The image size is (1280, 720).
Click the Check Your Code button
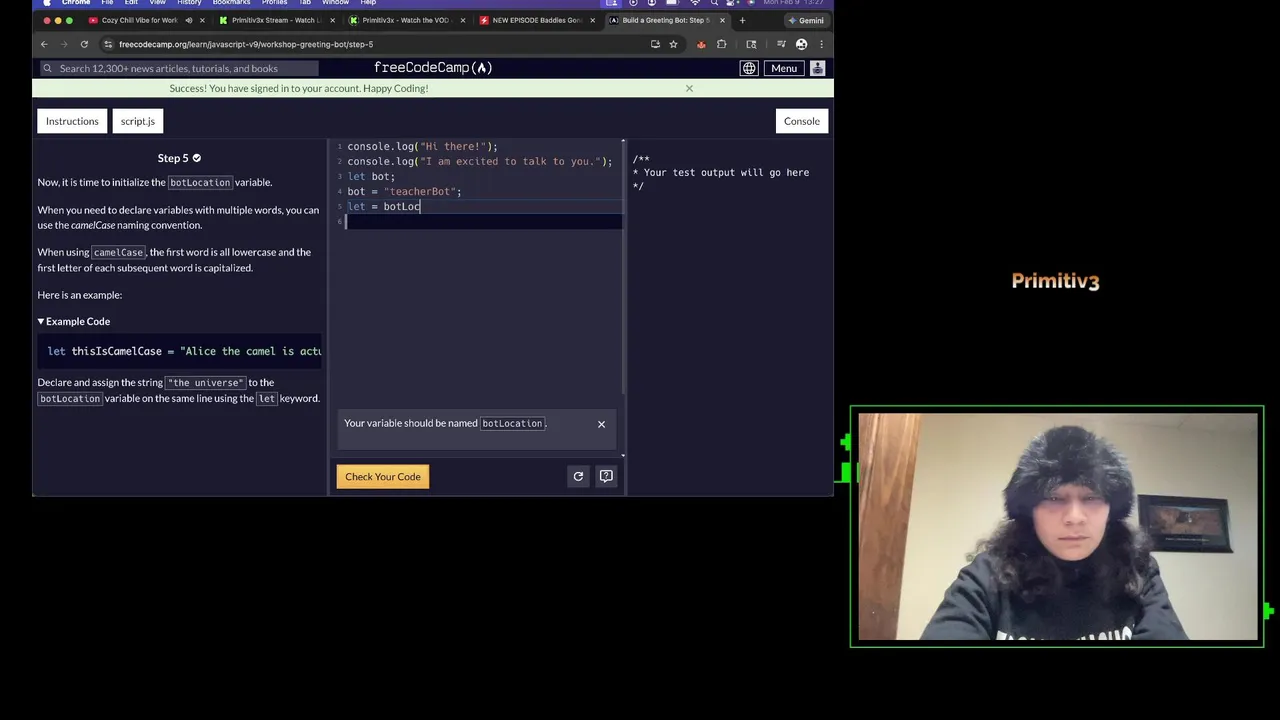point(383,476)
